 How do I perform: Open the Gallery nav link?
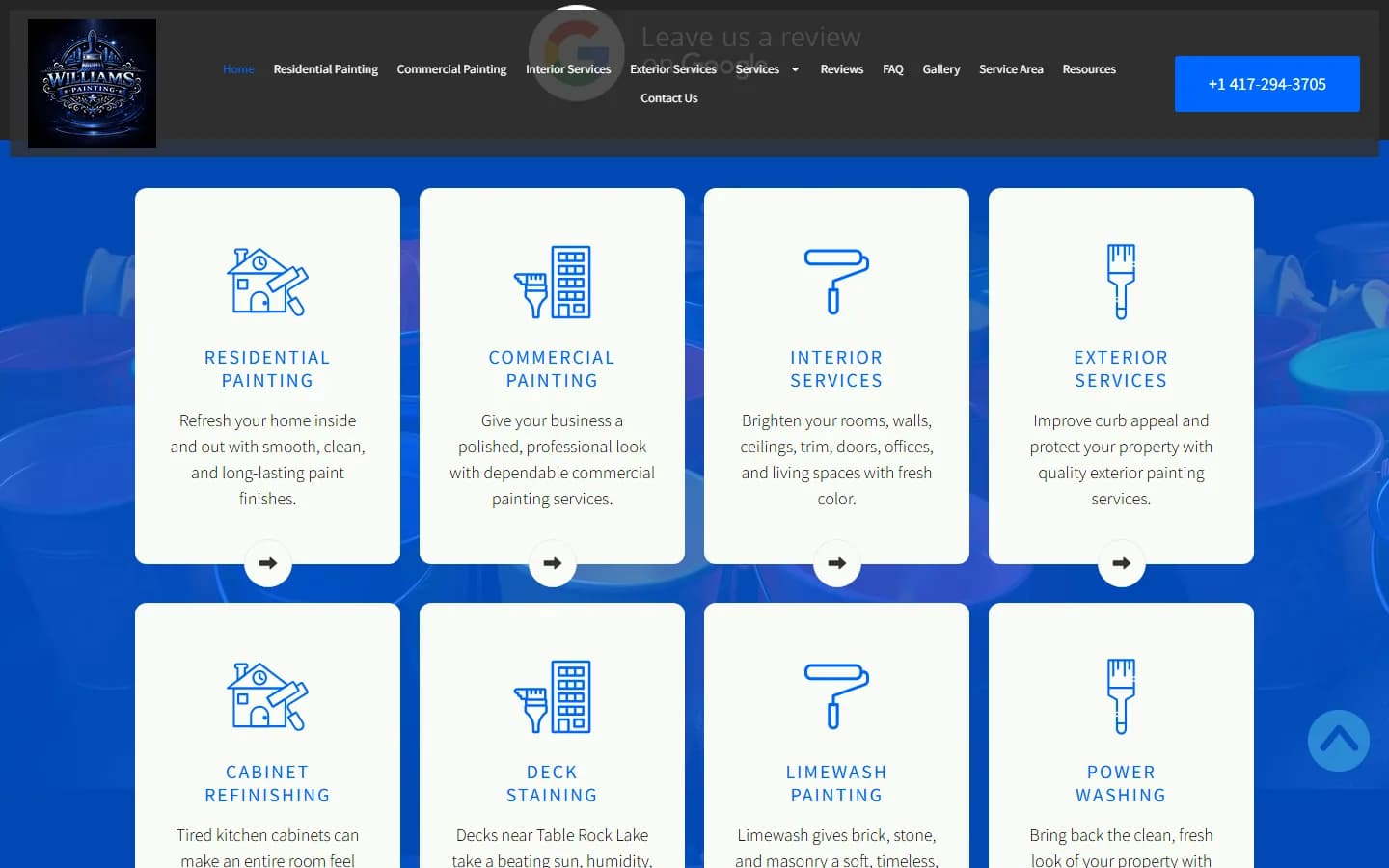pyautogui.click(x=941, y=69)
